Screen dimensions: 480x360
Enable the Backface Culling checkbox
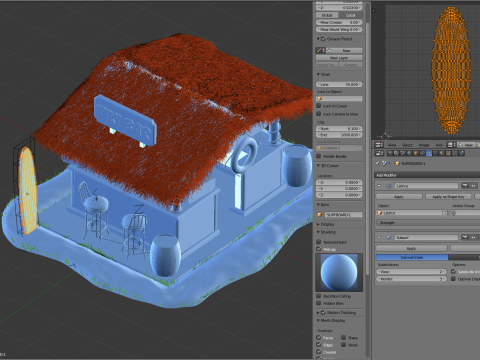click(319, 296)
